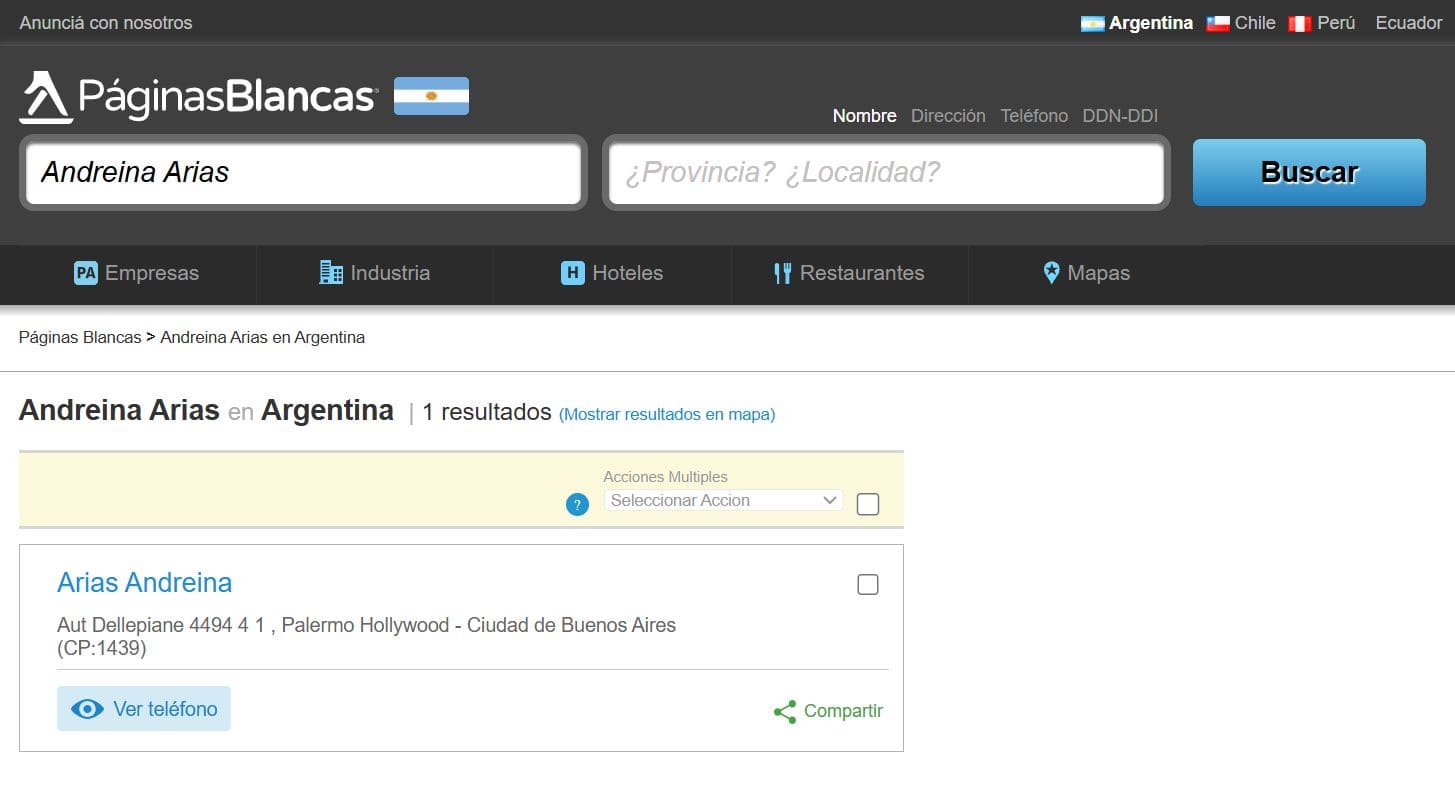The height and width of the screenshot is (785, 1455).
Task: Tick the Acciones Multiples select-all checkbox
Action: click(868, 504)
